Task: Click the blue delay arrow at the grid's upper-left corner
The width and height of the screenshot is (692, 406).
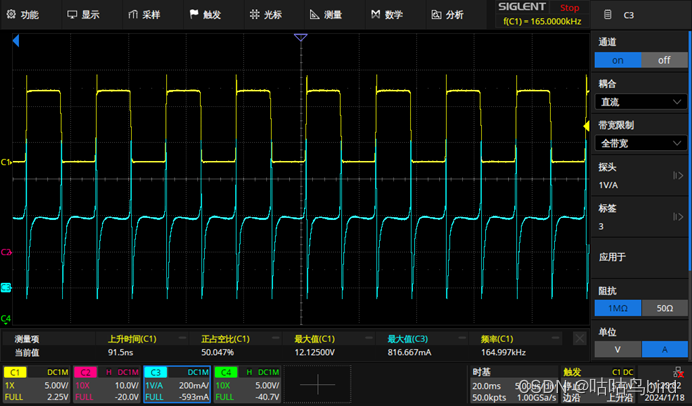Action: (16, 41)
